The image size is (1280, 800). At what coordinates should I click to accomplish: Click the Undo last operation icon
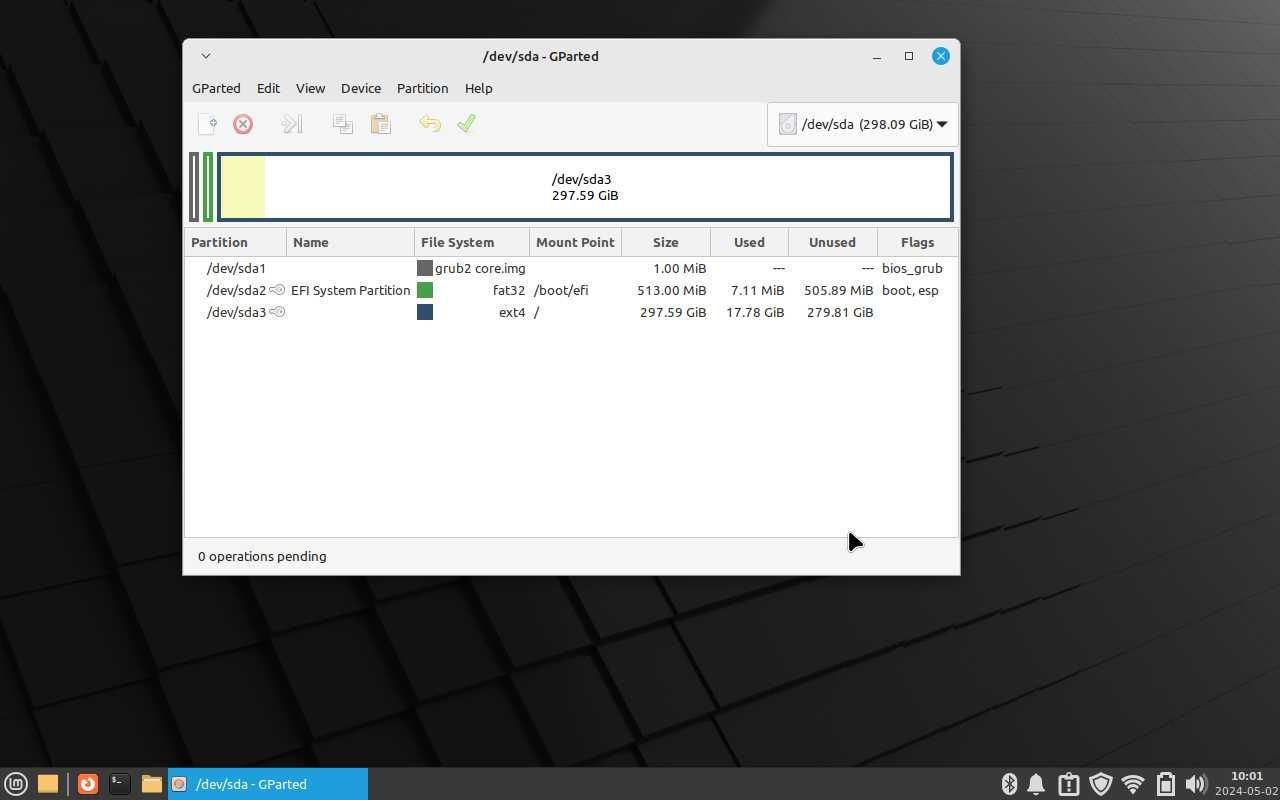[430, 124]
